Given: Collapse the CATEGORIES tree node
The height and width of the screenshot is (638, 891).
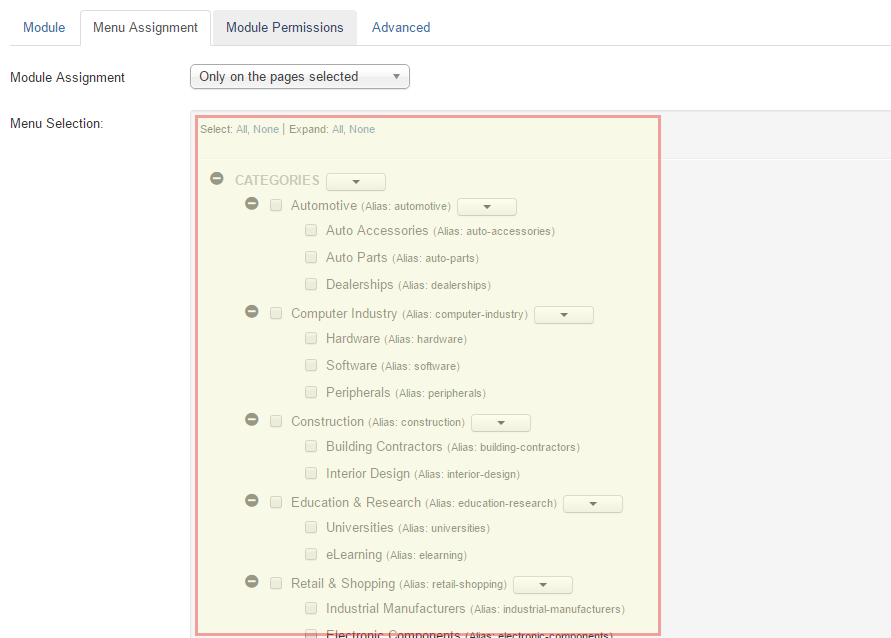Looking at the screenshot, I should (216, 178).
